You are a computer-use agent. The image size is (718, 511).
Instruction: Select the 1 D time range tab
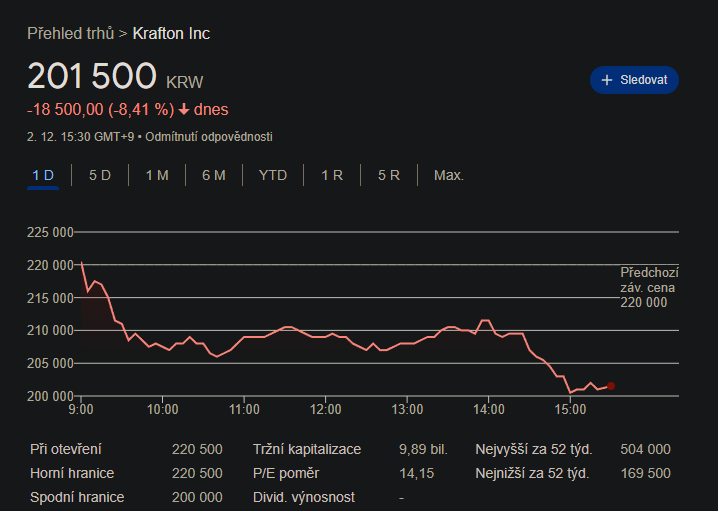pos(43,175)
